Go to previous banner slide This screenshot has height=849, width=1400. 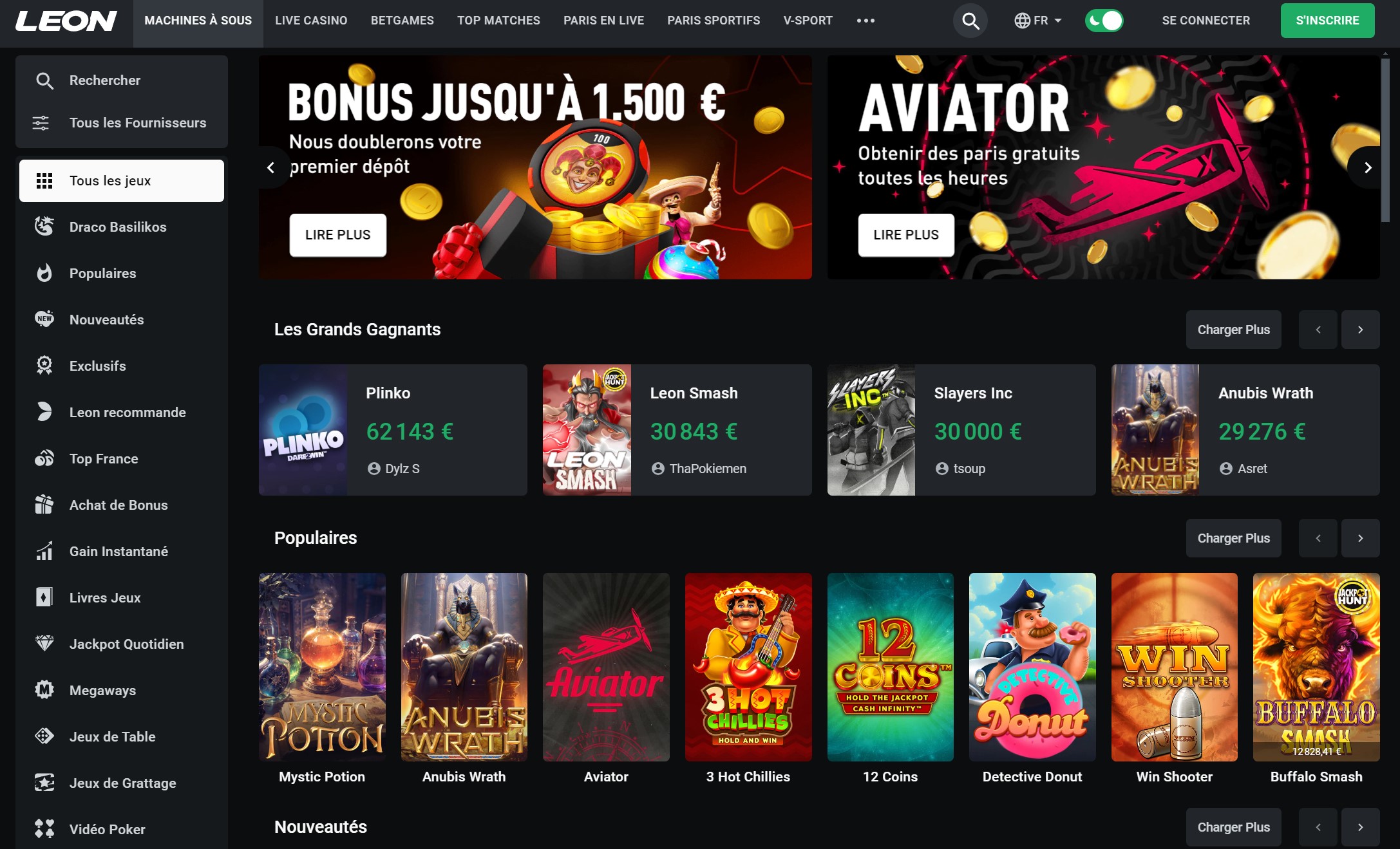click(x=271, y=167)
